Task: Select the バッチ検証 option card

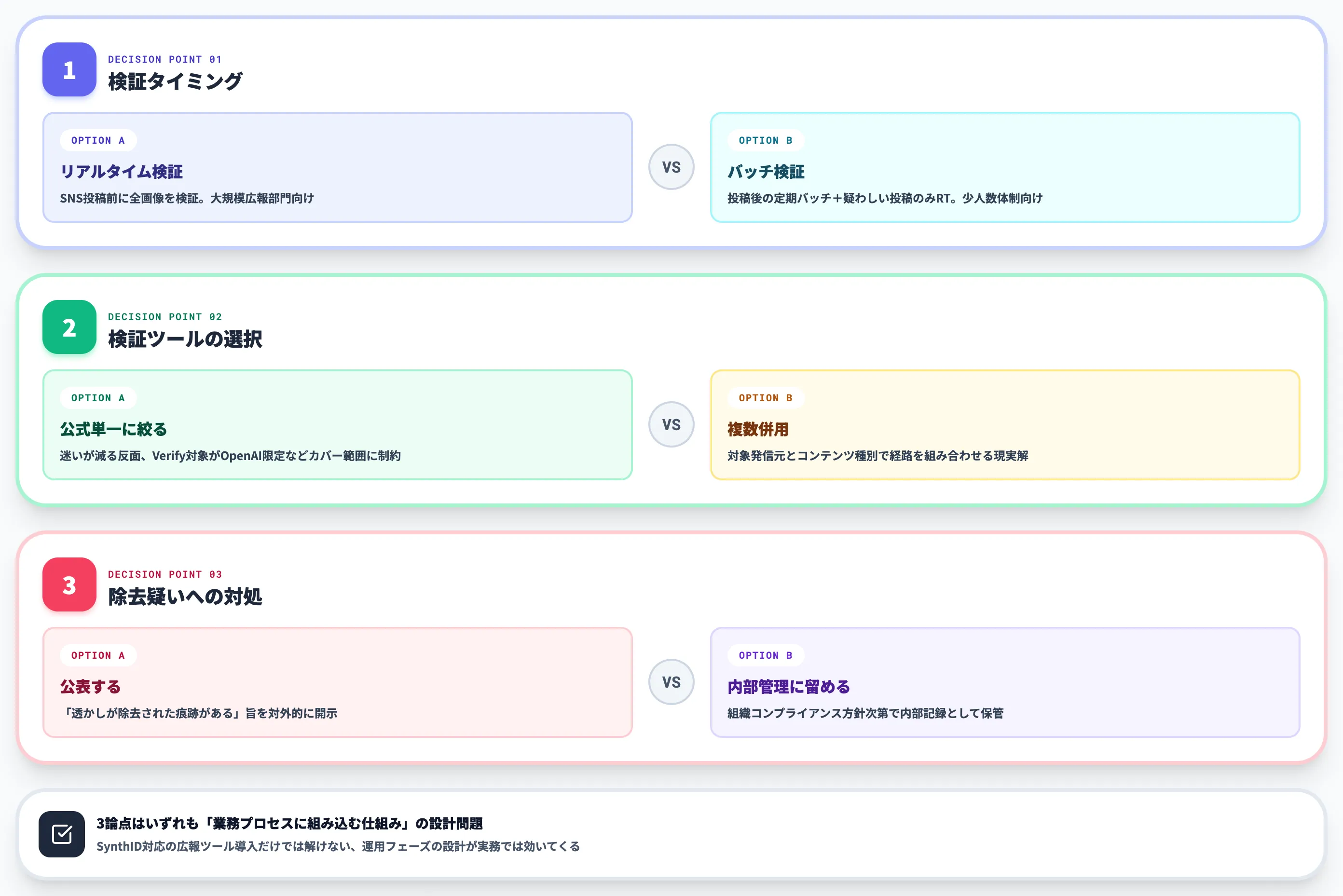Action: coord(1005,167)
